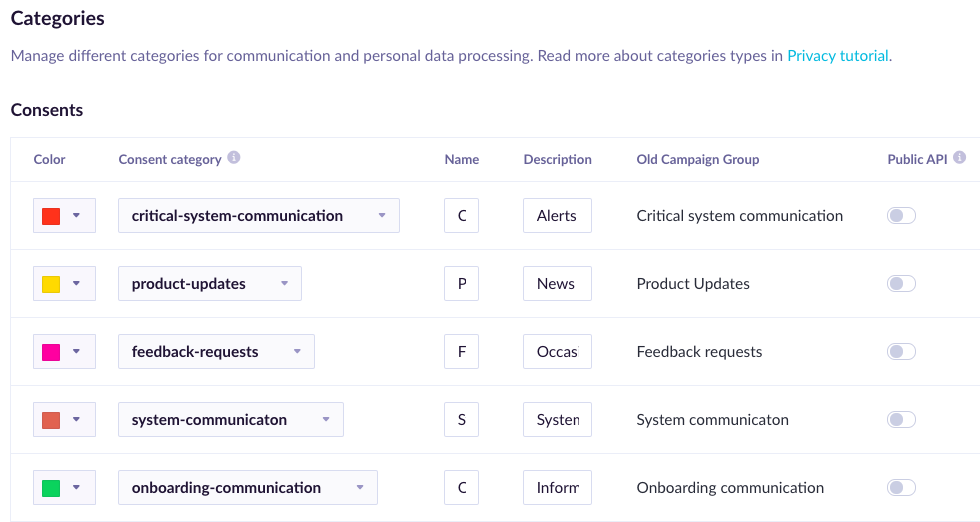Click the Name field for product-updates
Screen dimensions: 980x522
(461, 284)
